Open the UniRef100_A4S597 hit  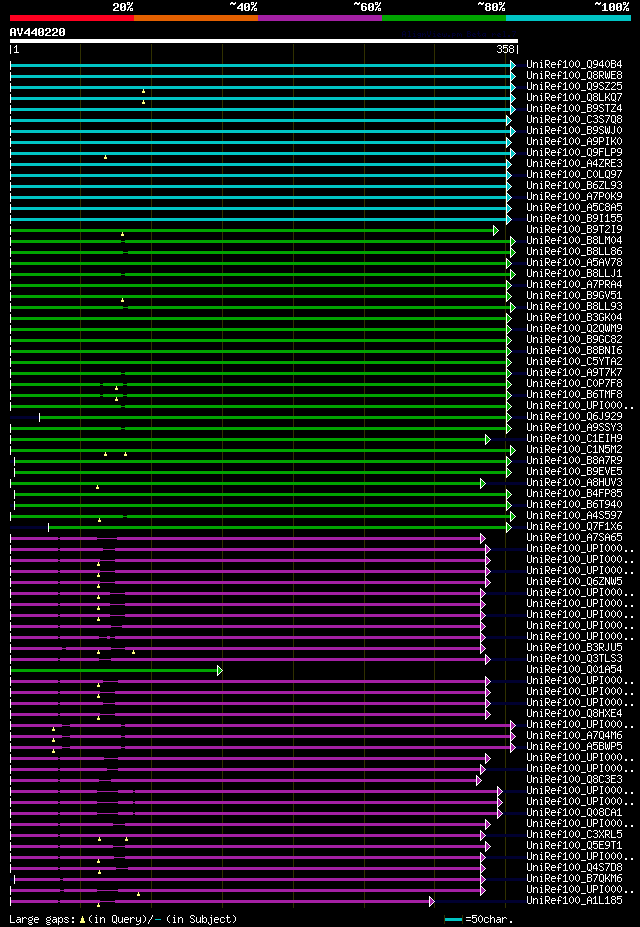pos(574,517)
